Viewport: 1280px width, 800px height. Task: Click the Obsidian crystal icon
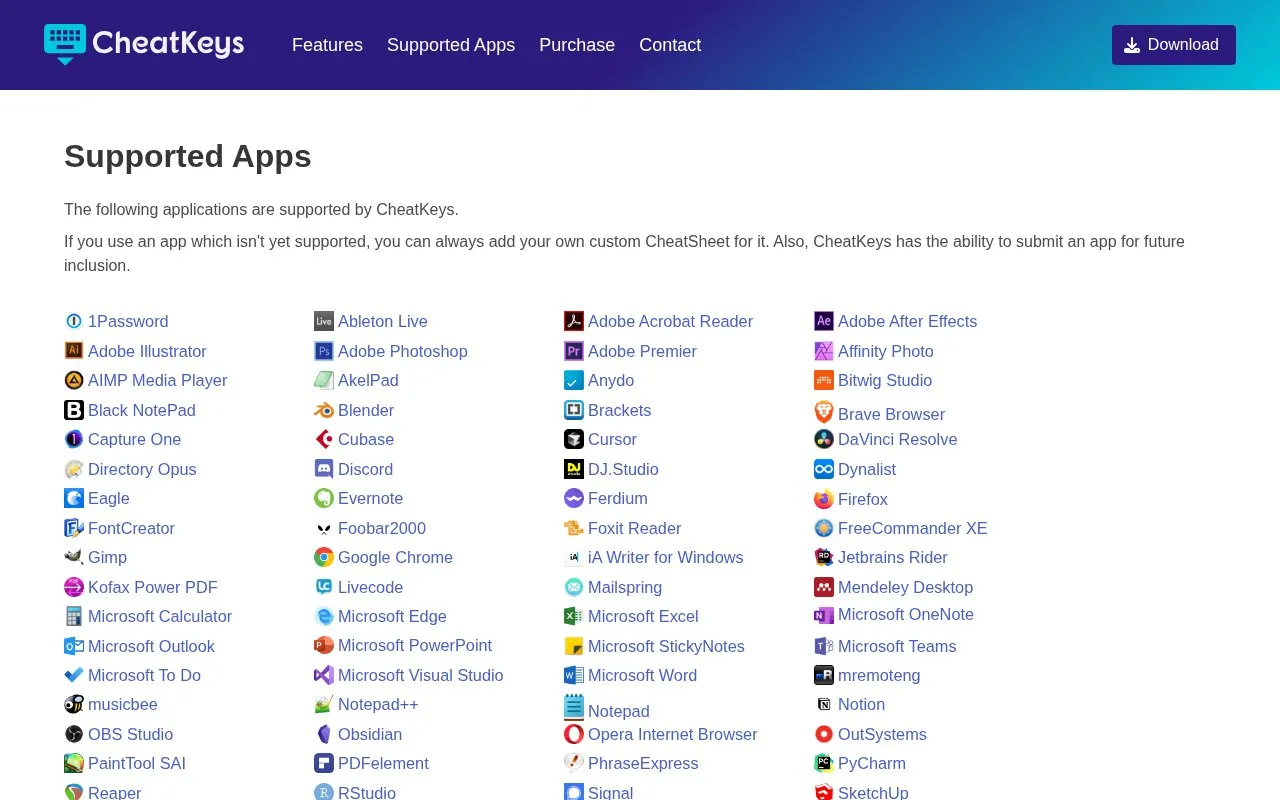tap(324, 734)
